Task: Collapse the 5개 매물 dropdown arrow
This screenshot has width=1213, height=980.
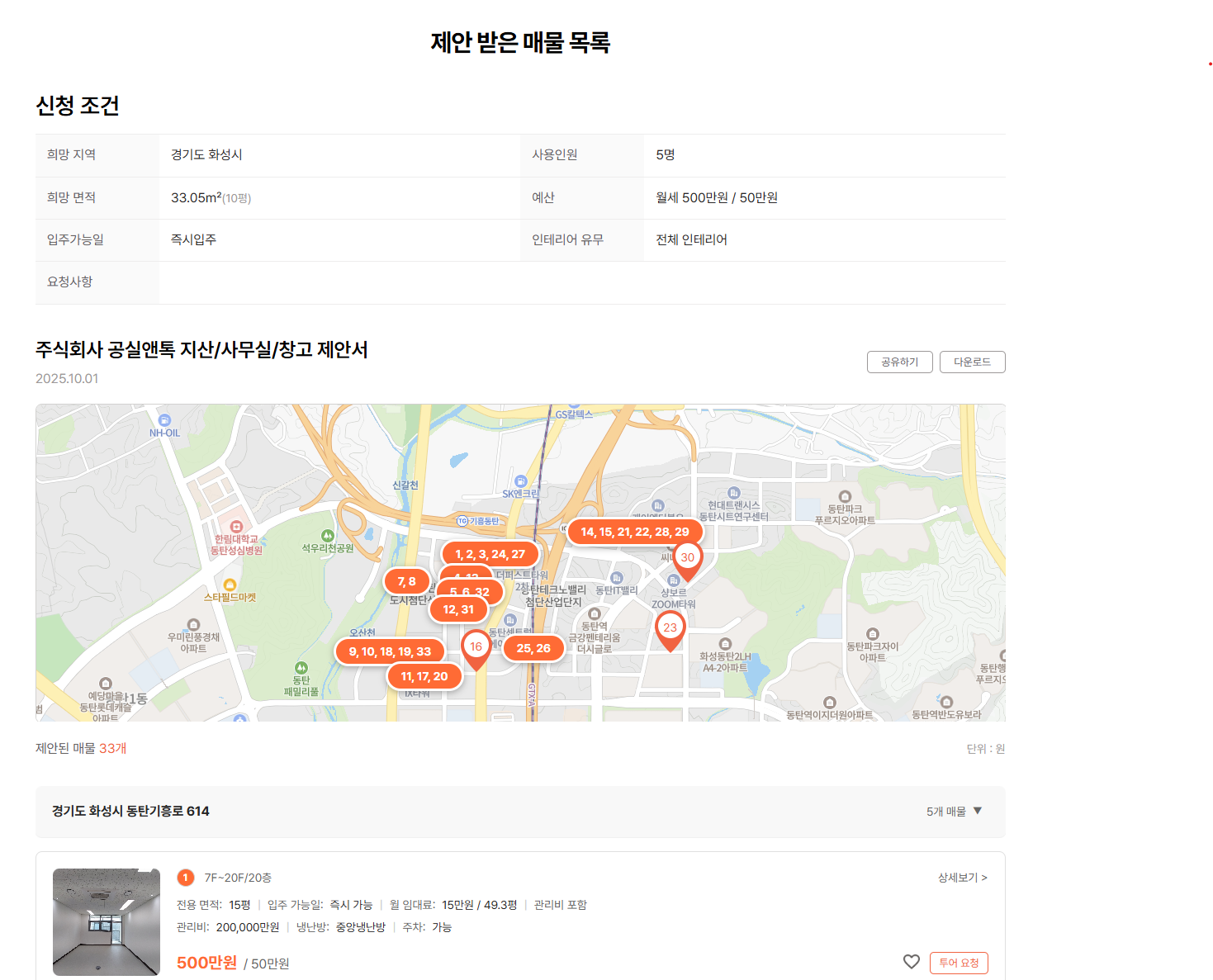Action: point(978,811)
